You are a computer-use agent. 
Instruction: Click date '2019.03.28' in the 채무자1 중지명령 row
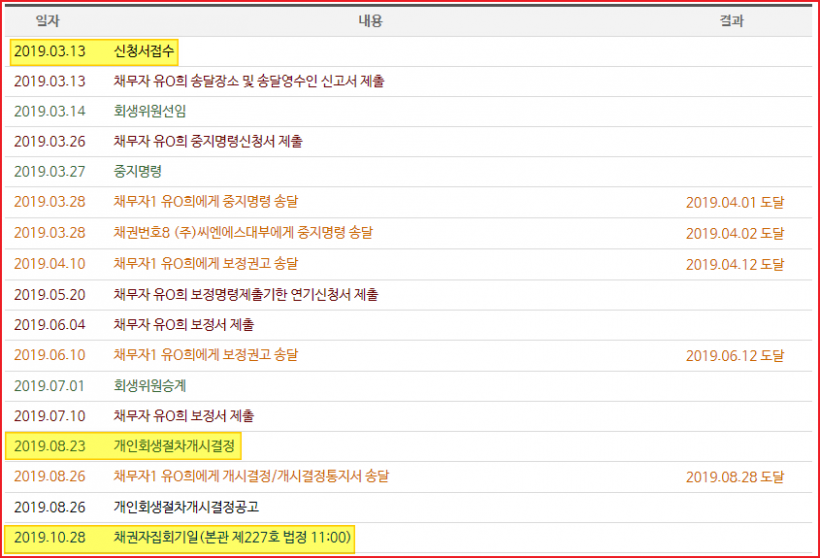tap(50, 202)
